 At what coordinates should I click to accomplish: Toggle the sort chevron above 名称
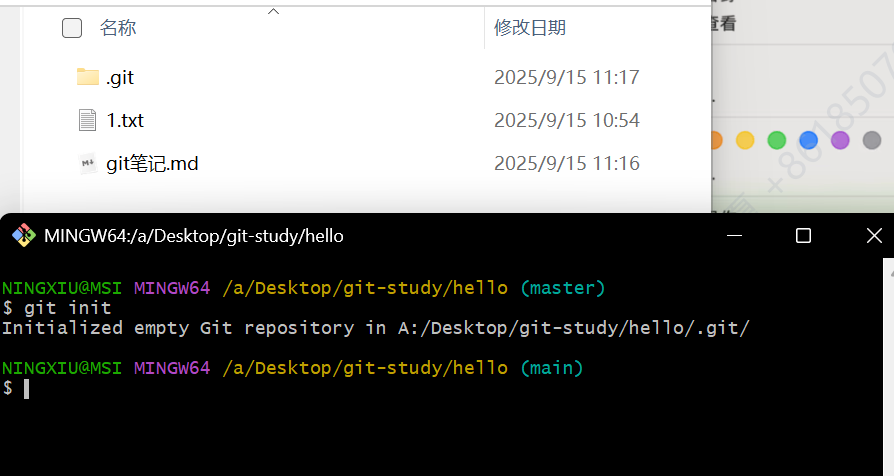pos(273,11)
